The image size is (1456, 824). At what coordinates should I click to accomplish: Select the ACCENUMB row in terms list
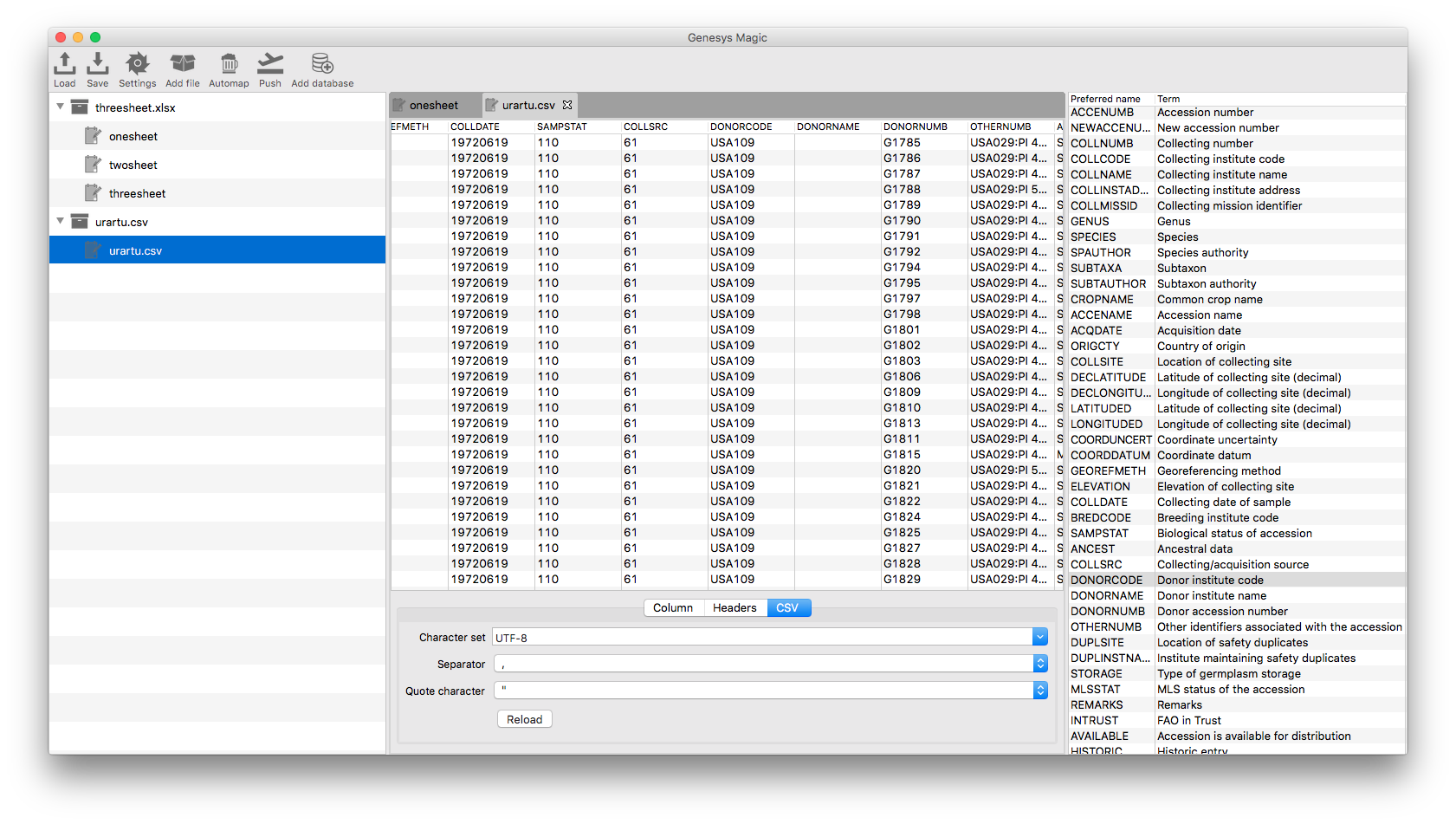1237,112
